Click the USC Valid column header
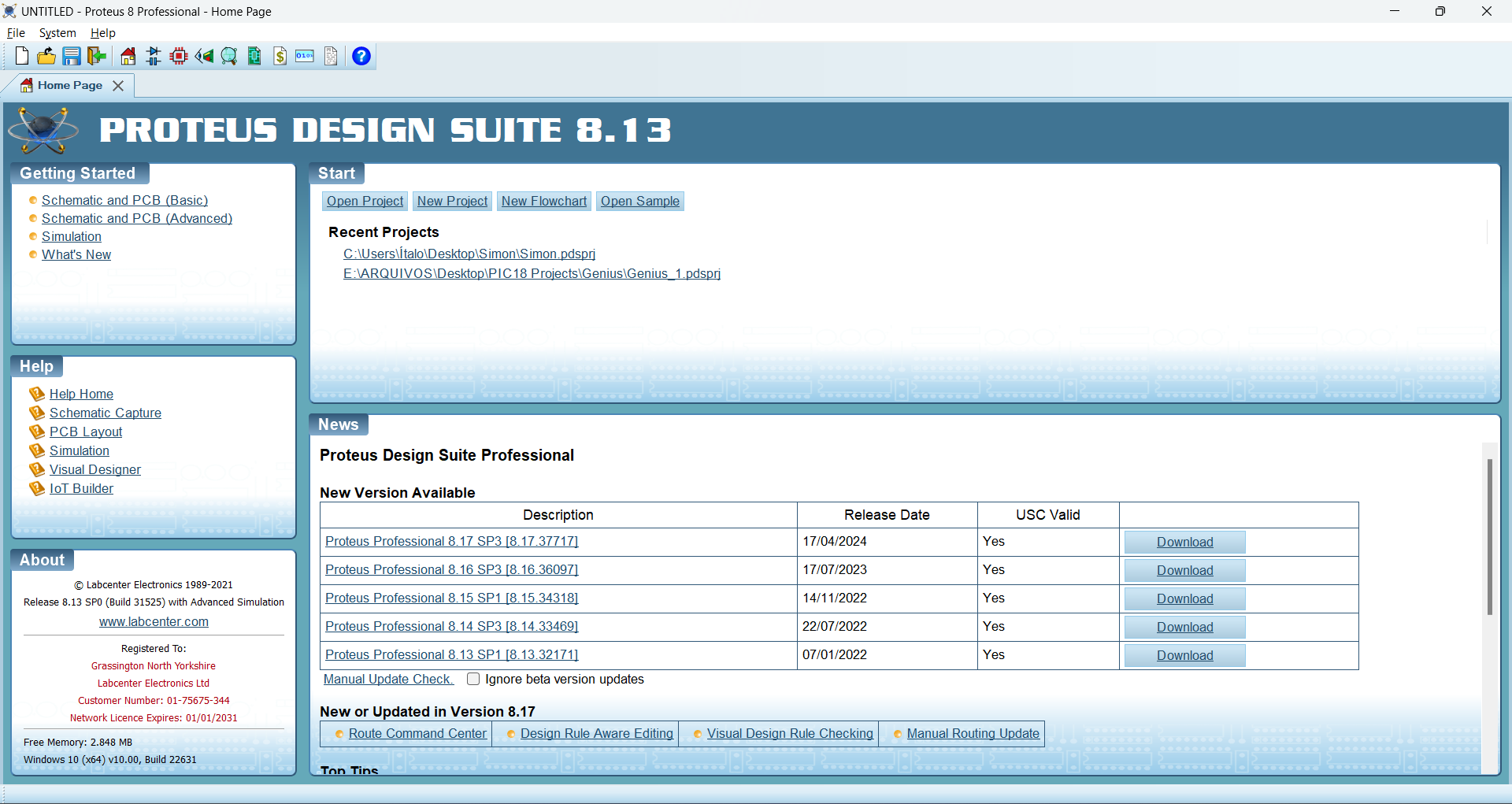 click(x=1047, y=514)
